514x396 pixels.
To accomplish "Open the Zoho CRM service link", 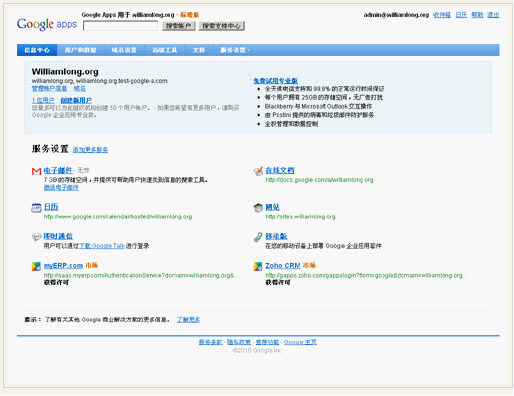I will point(283,266).
